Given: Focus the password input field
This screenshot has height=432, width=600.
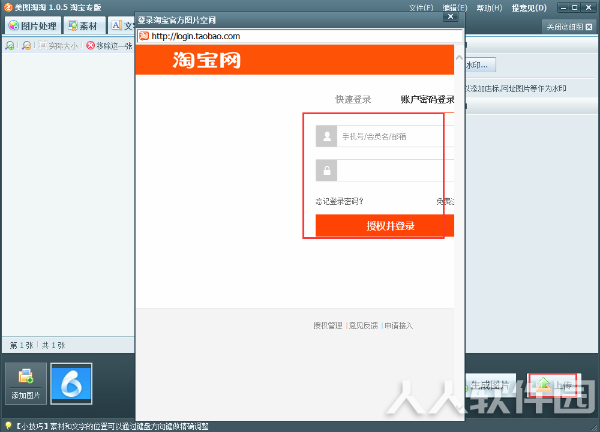Looking at the screenshot, I should point(395,170).
